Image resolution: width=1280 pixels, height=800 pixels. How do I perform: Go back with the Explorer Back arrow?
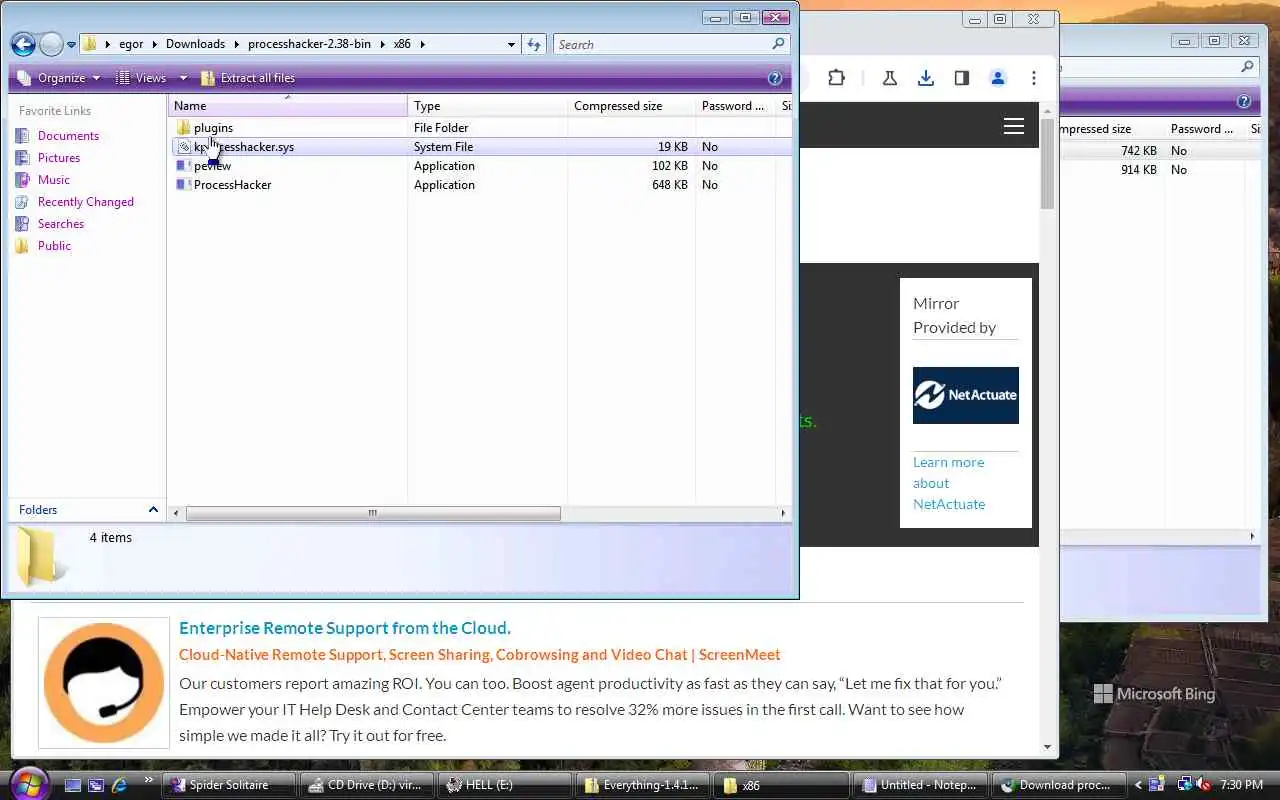(x=23, y=44)
